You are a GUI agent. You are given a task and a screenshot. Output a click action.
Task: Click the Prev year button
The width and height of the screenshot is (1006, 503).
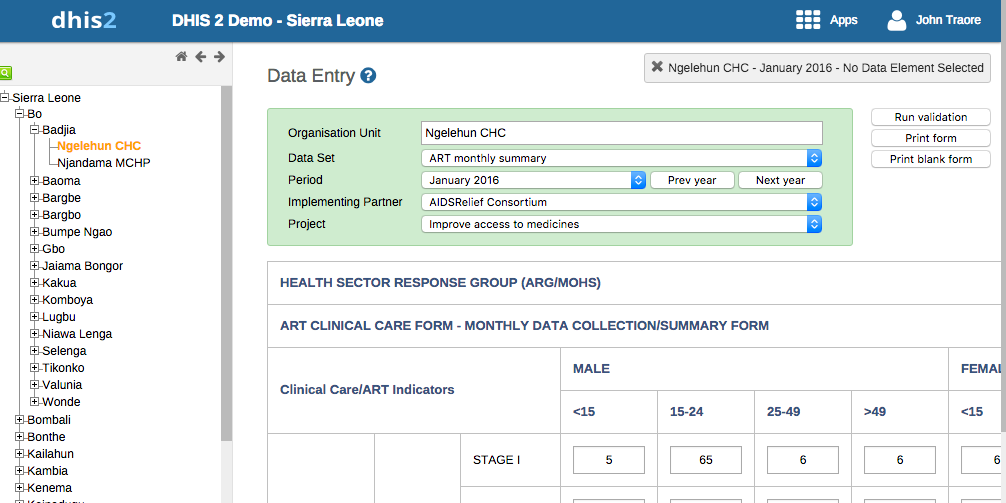691,180
